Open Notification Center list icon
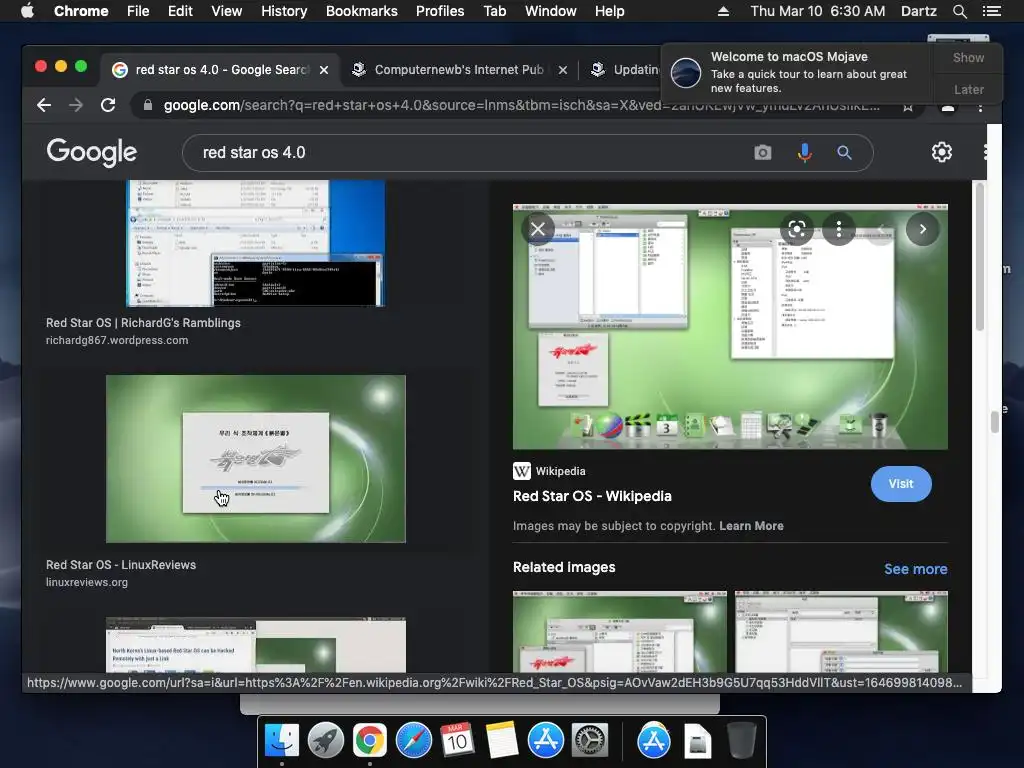This screenshot has height=768, width=1024. tap(991, 11)
